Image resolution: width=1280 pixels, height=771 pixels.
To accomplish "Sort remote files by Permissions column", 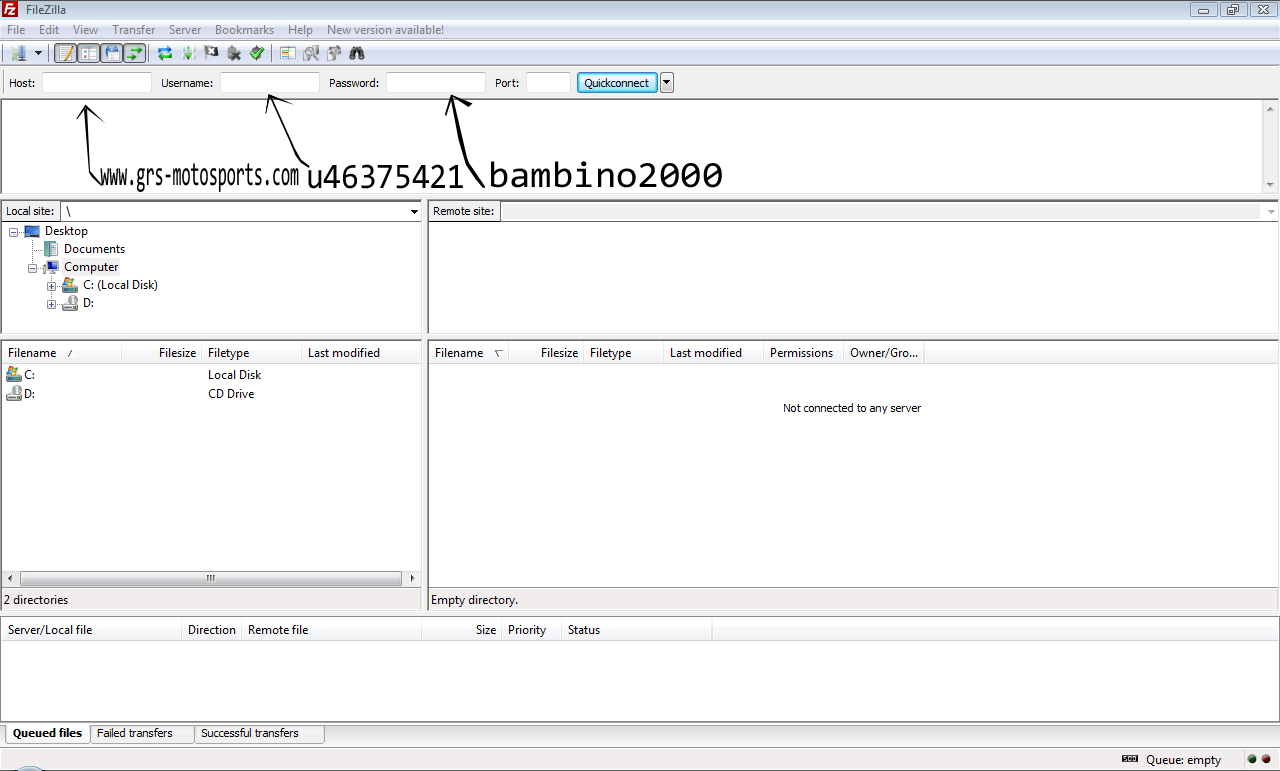I will (803, 353).
